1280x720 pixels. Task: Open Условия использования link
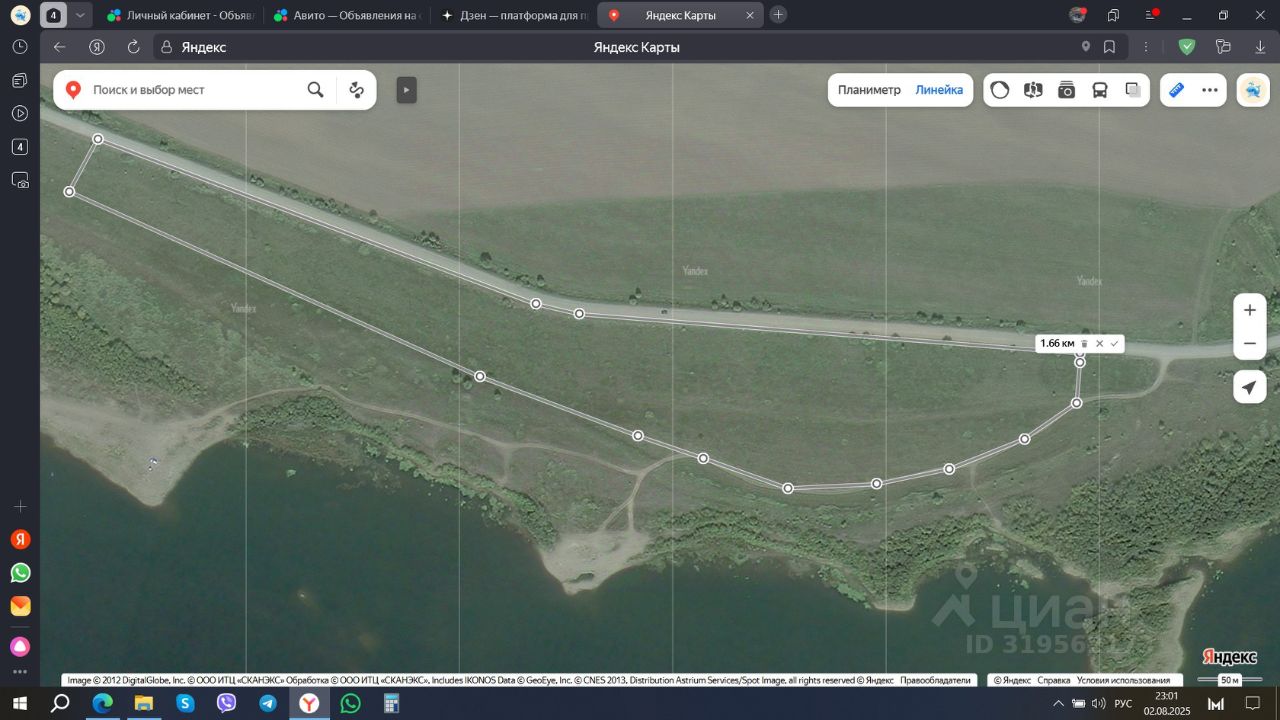tap(1123, 680)
